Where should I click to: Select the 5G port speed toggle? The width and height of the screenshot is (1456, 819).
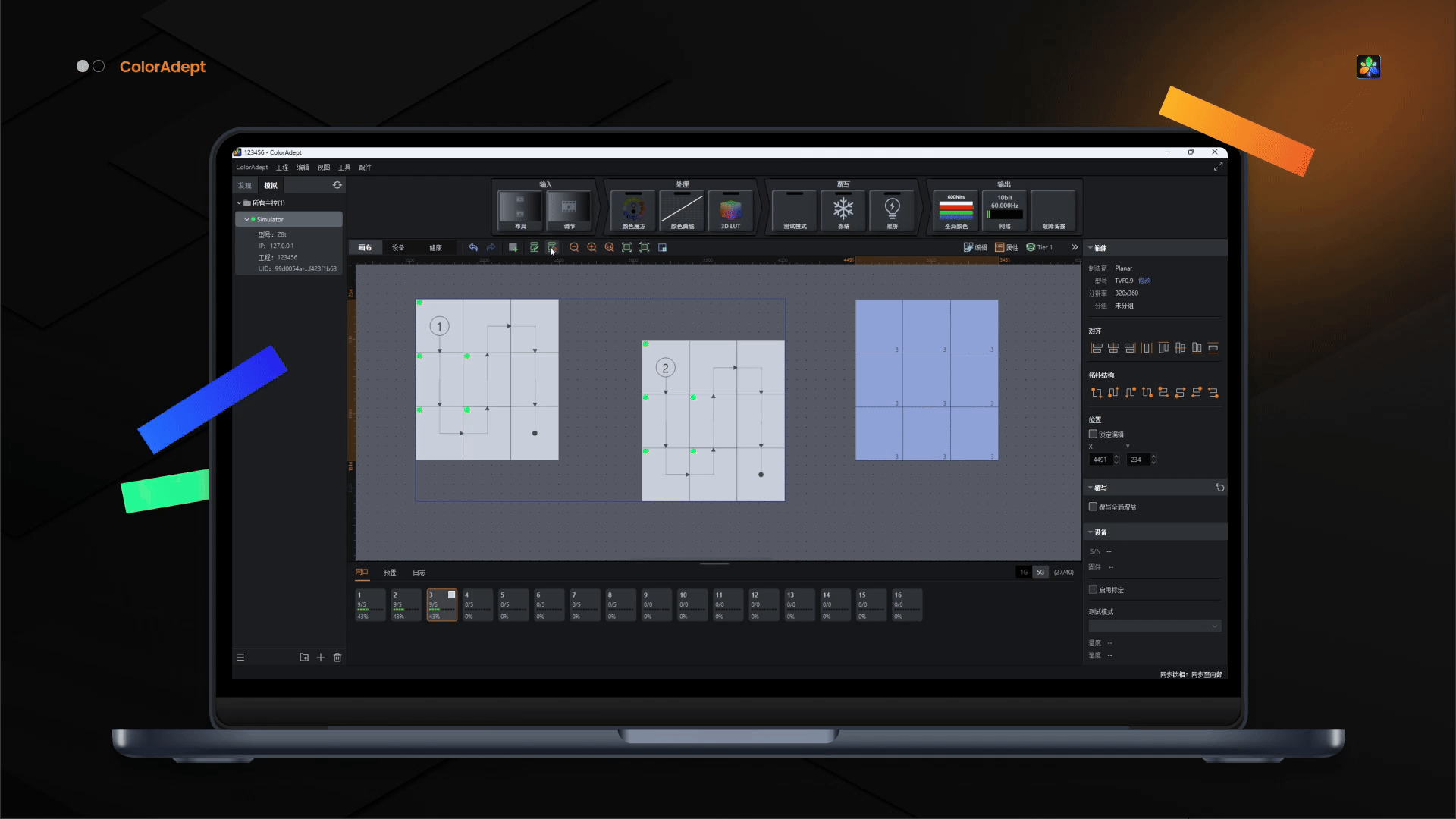coord(1040,572)
